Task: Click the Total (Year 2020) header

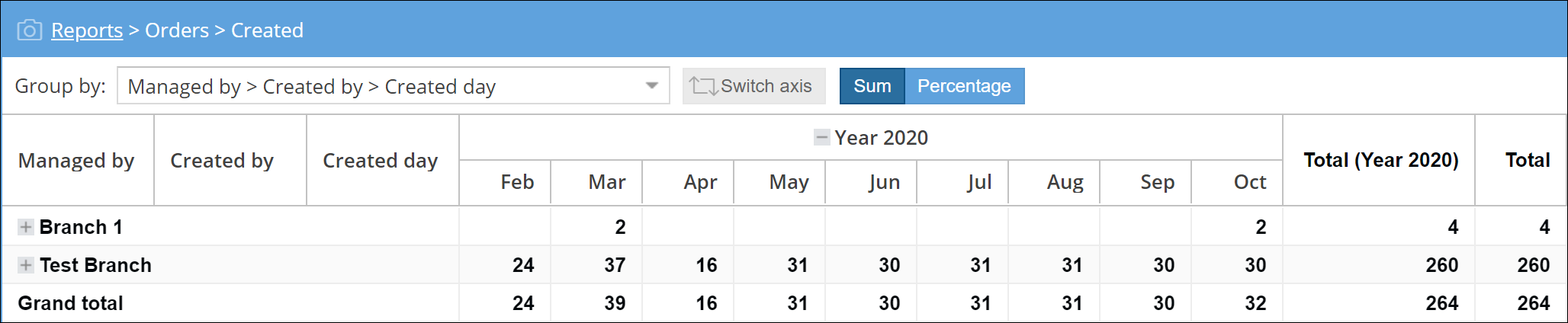Action: coord(1381,160)
